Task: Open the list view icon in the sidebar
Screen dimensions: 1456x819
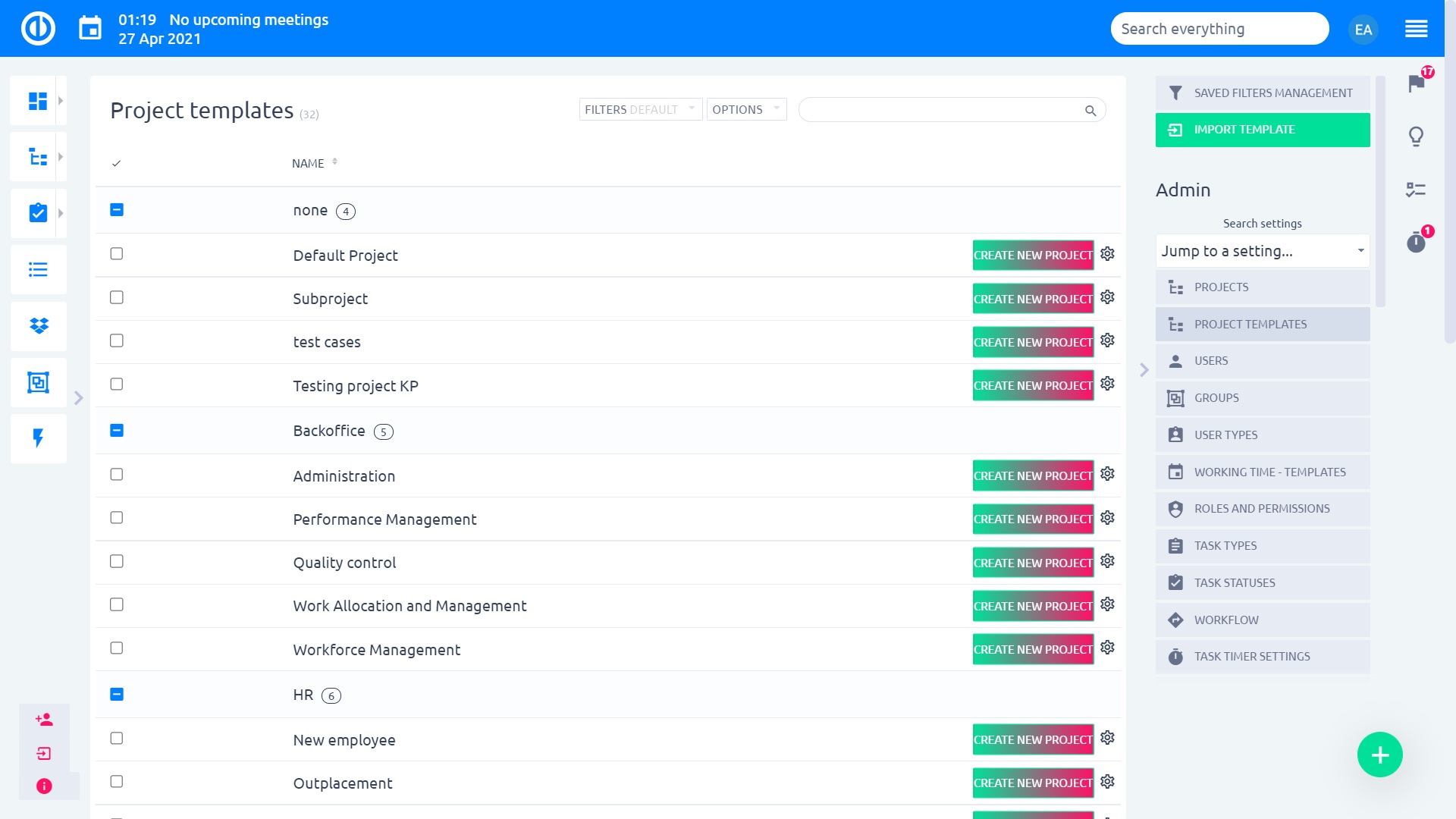Action: pyautogui.click(x=38, y=270)
